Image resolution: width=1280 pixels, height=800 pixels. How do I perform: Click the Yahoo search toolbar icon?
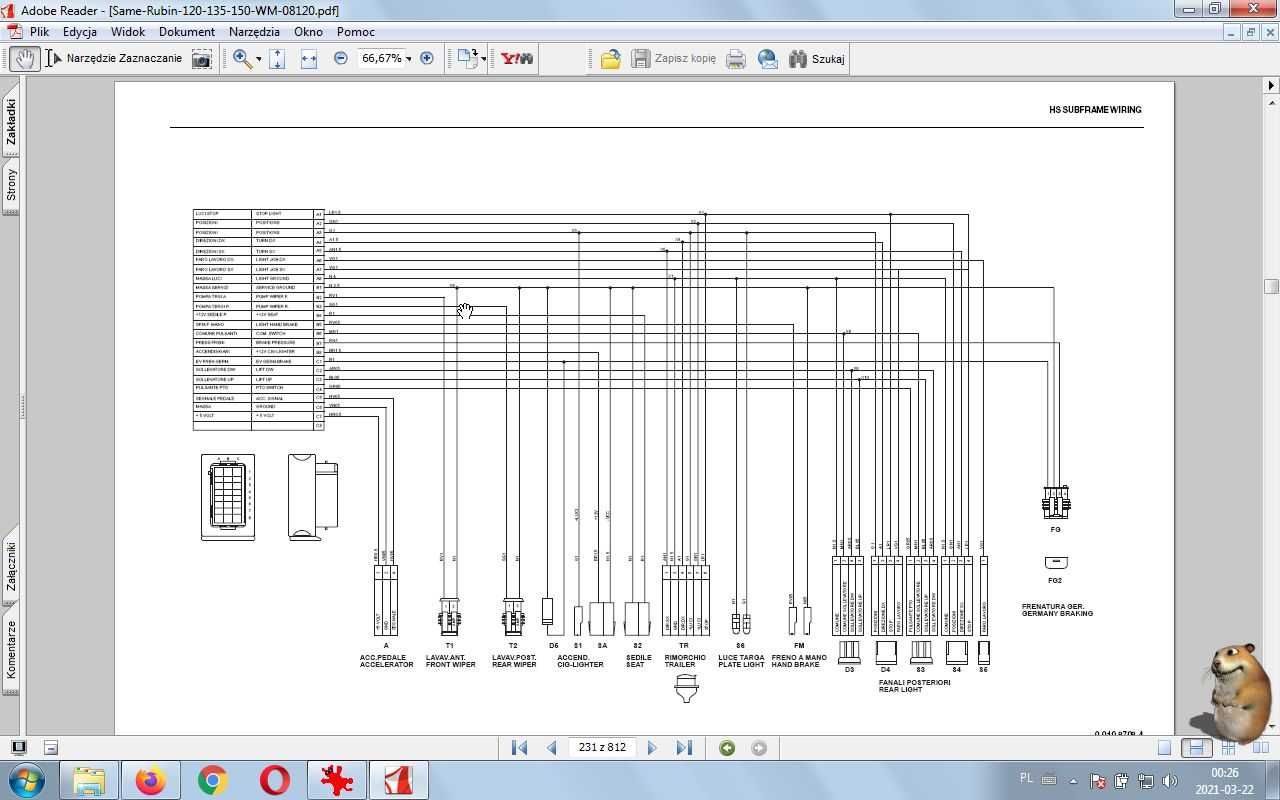click(x=517, y=59)
